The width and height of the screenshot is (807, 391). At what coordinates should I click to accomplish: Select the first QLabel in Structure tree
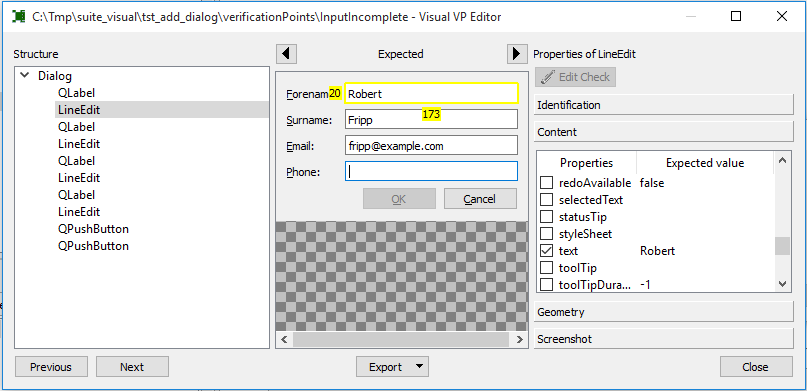[x=76, y=93]
